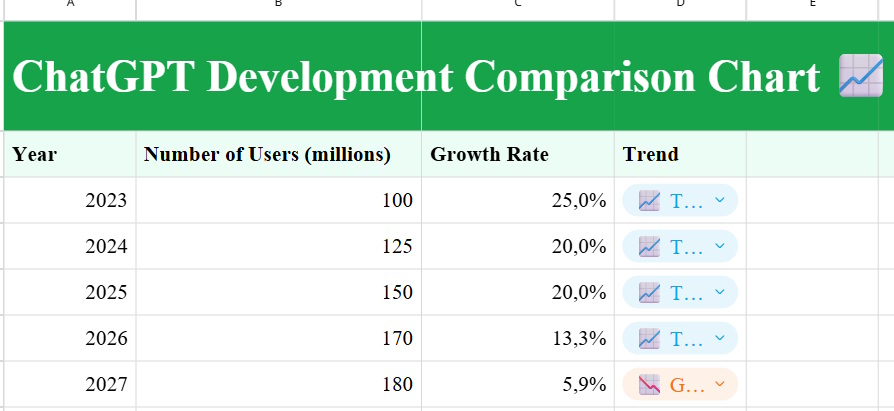The width and height of the screenshot is (894, 411).
Task: Select the growth rate cell 13,3%
Action: click(x=518, y=338)
